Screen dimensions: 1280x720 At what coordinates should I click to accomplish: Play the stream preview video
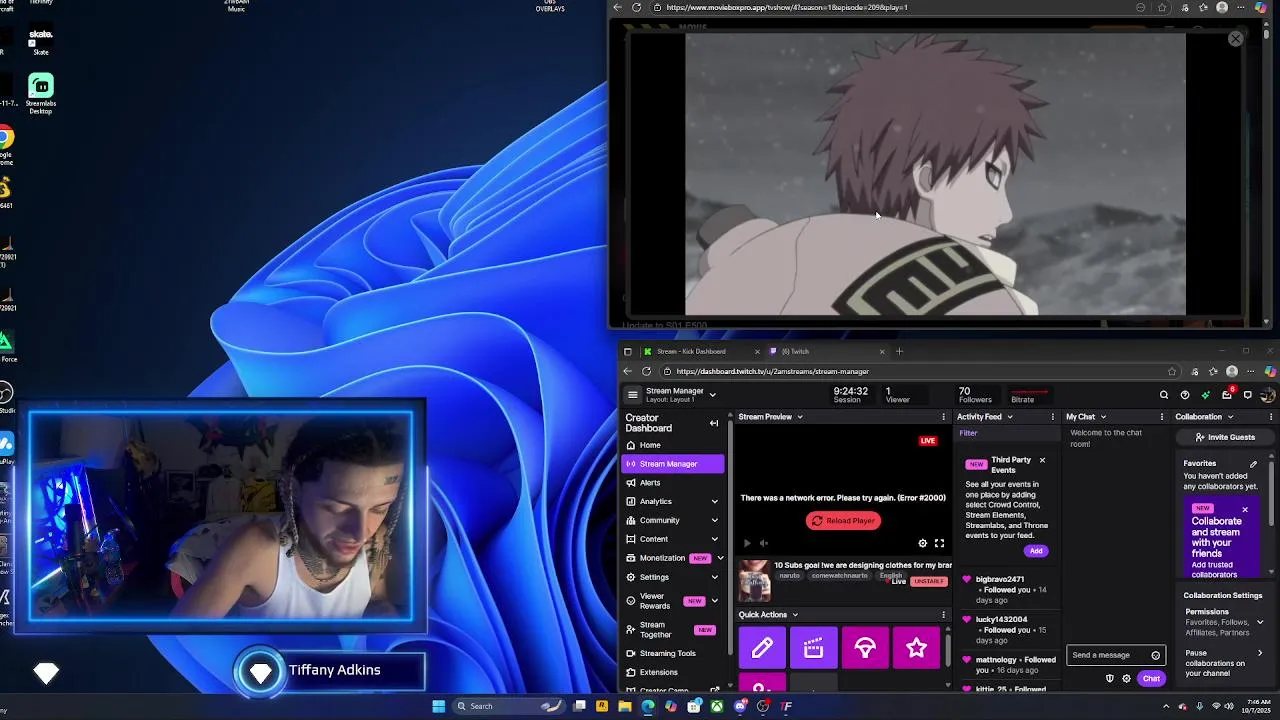click(746, 543)
